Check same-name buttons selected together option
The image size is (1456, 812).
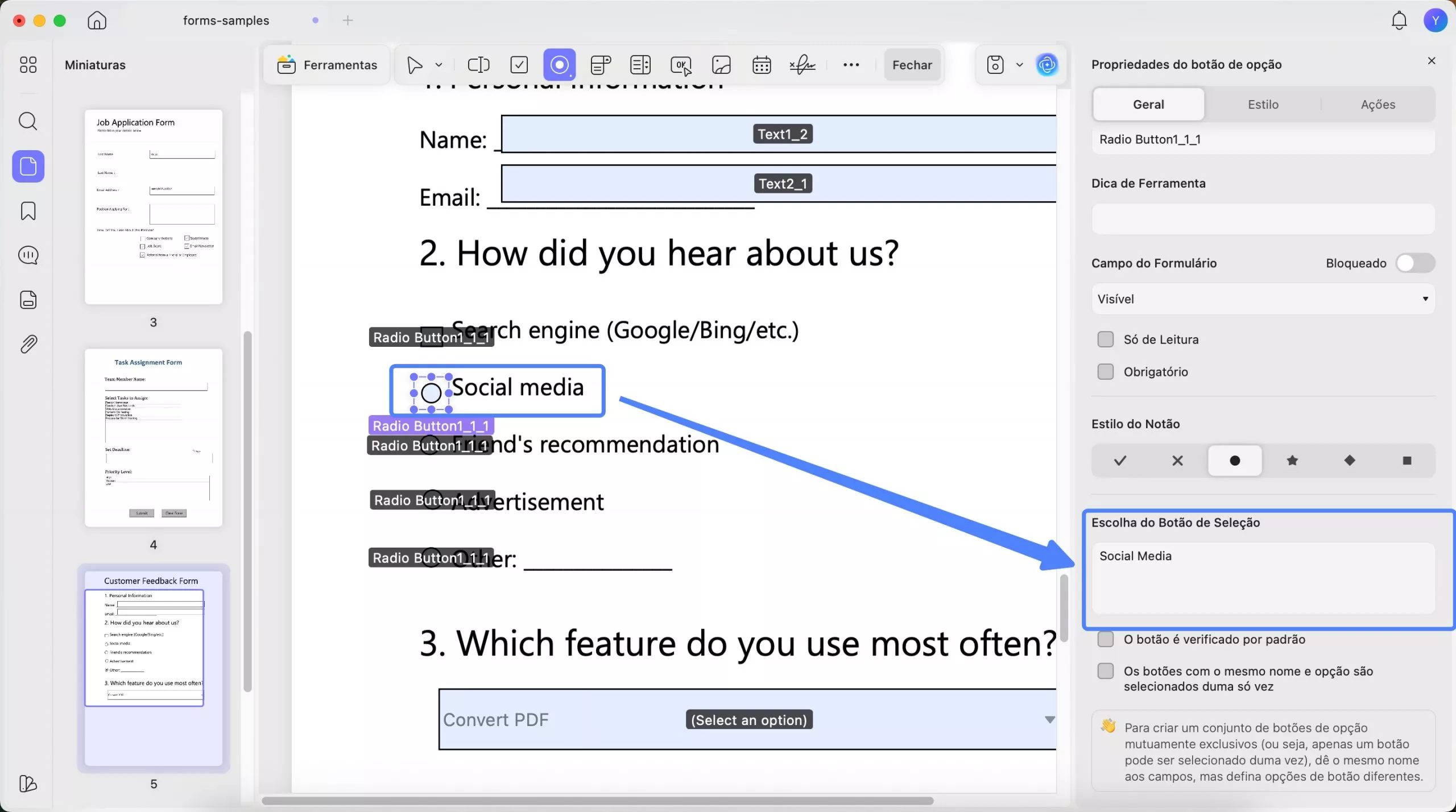tap(1105, 671)
